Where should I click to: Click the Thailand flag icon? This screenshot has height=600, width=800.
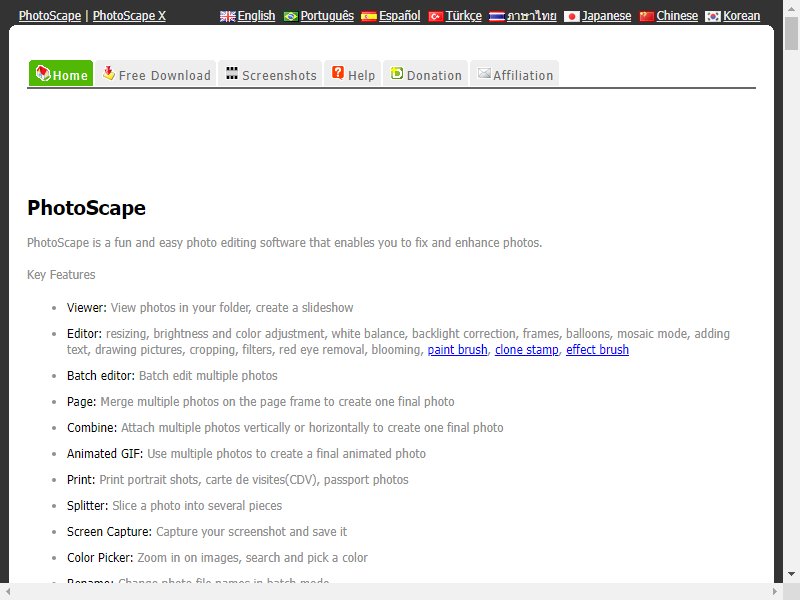[x=496, y=16]
